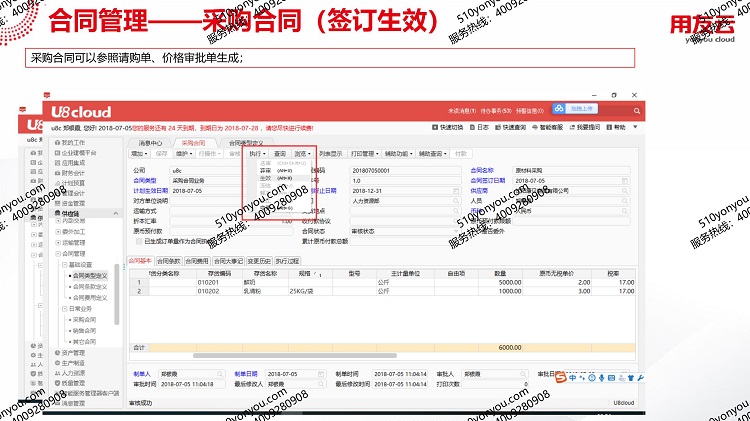Open calendar picker for 合同签订日期
The height and width of the screenshot is (421, 750).
[625, 180]
